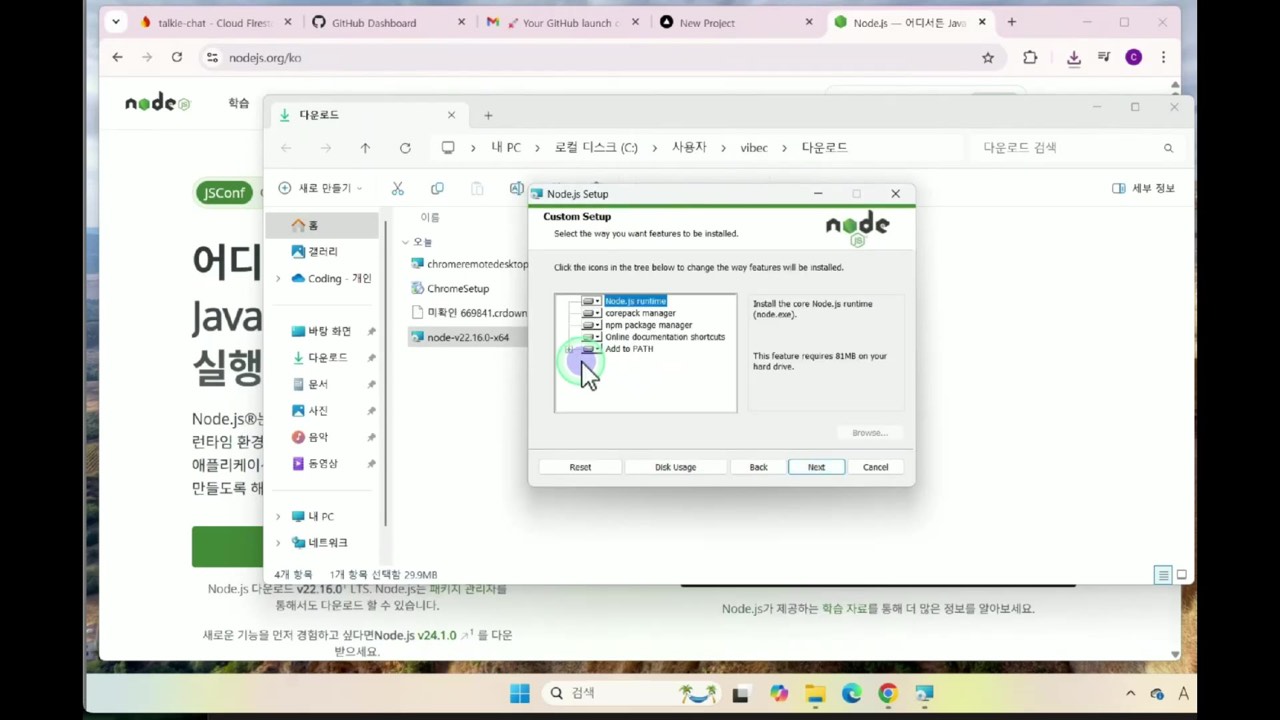Viewport: 1280px width, 720px height.
Task: Toggle the 세부 정보 details pane
Action: [x=1143, y=188]
